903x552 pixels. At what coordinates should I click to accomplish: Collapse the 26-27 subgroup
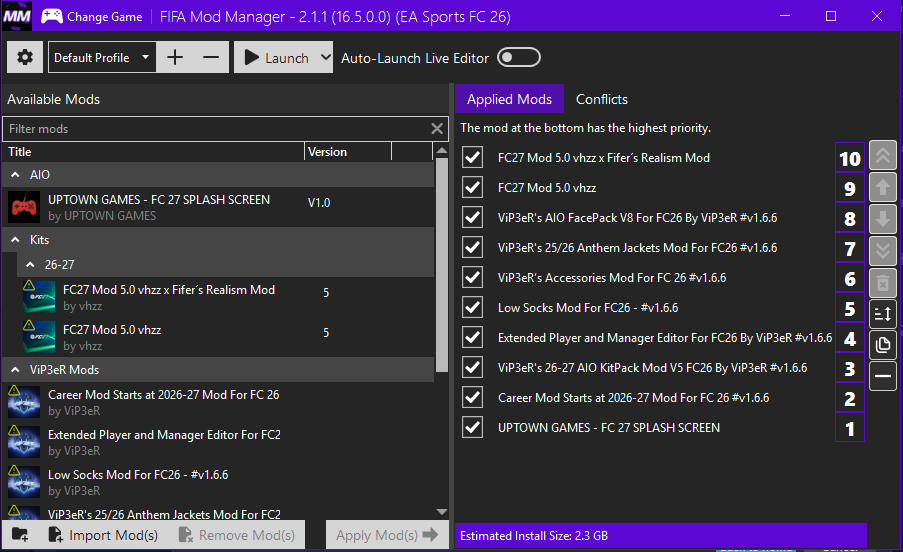click(x=31, y=264)
